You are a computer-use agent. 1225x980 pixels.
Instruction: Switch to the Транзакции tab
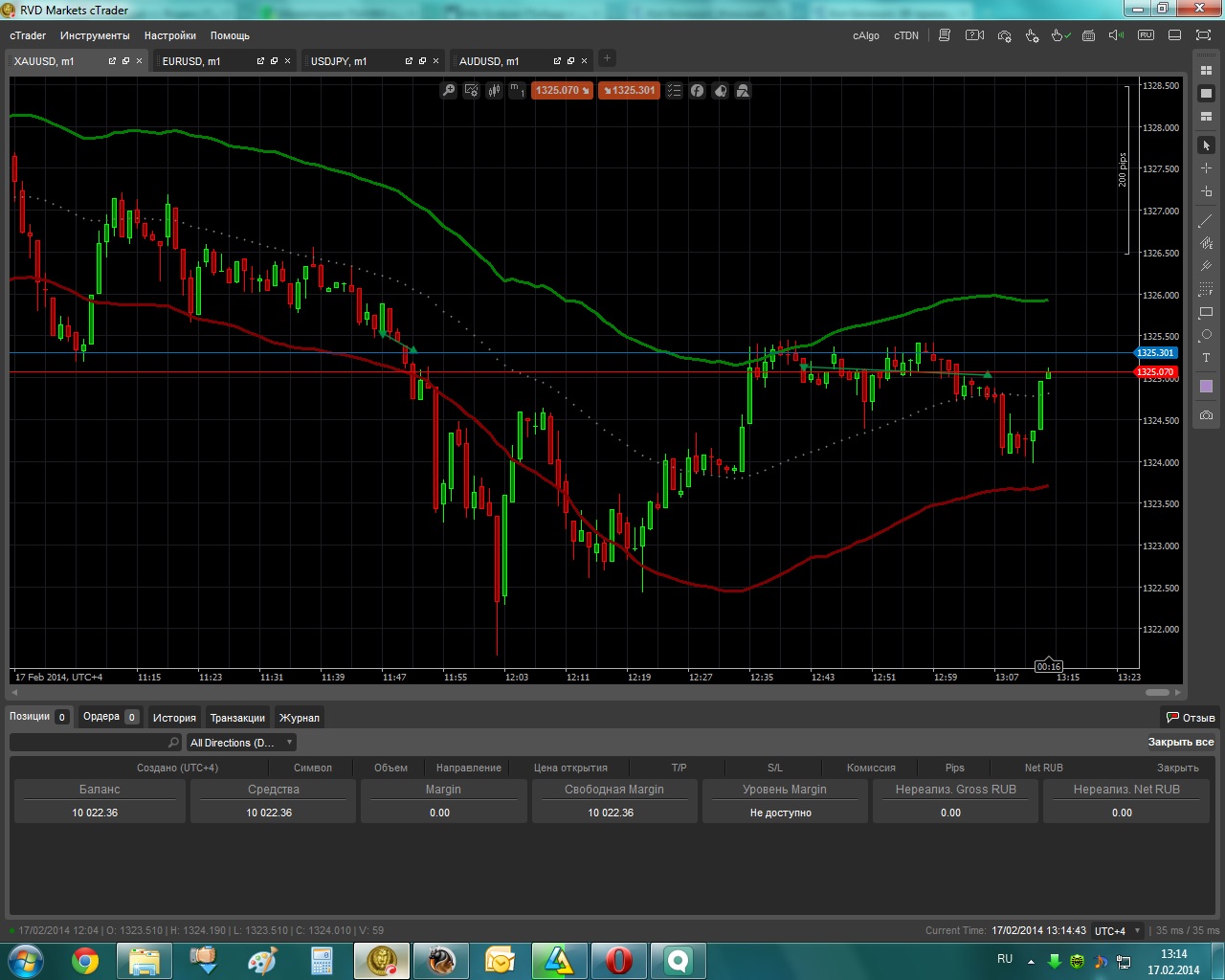tap(237, 717)
